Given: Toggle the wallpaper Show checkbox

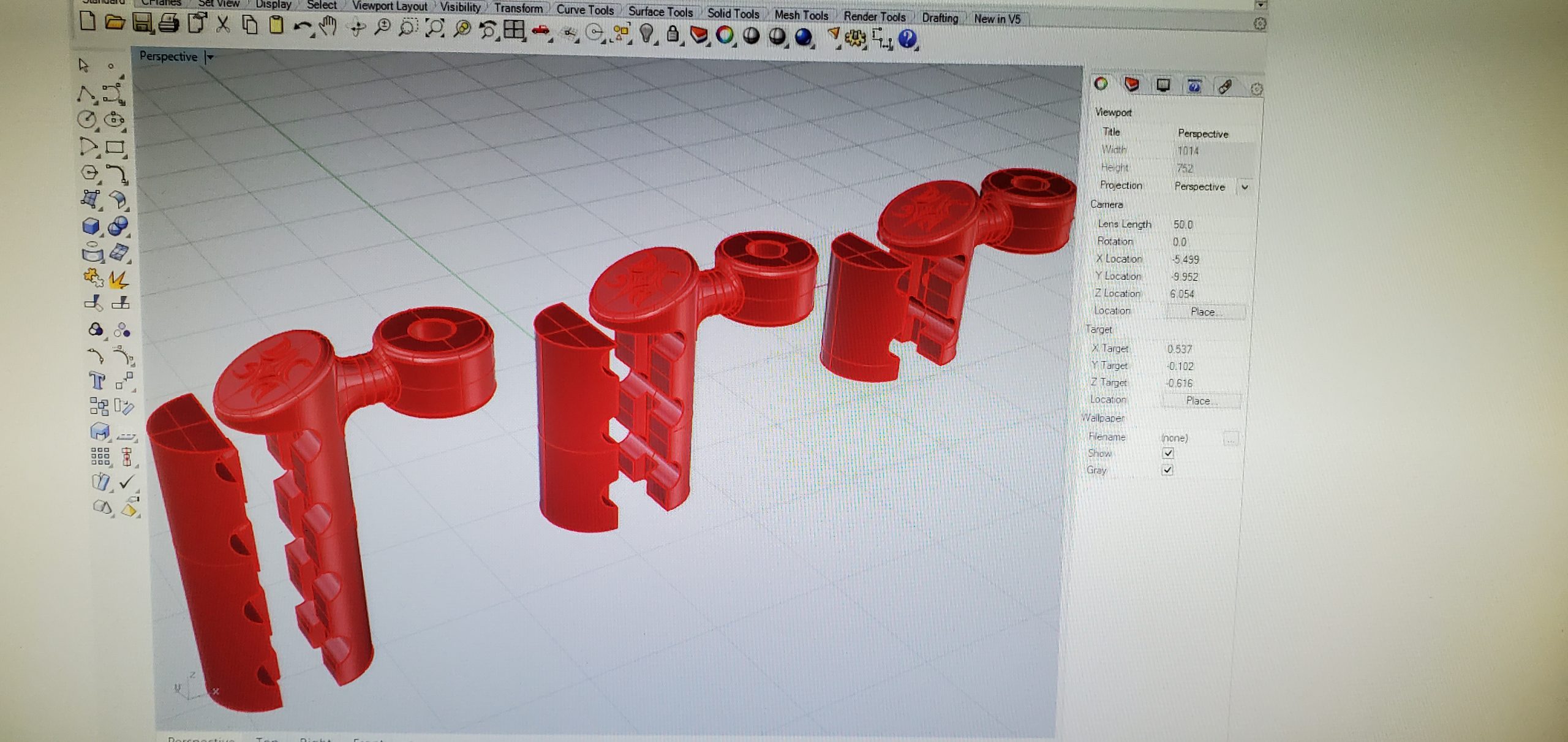Looking at the screenshot, I should click(x=1168, y=453).
